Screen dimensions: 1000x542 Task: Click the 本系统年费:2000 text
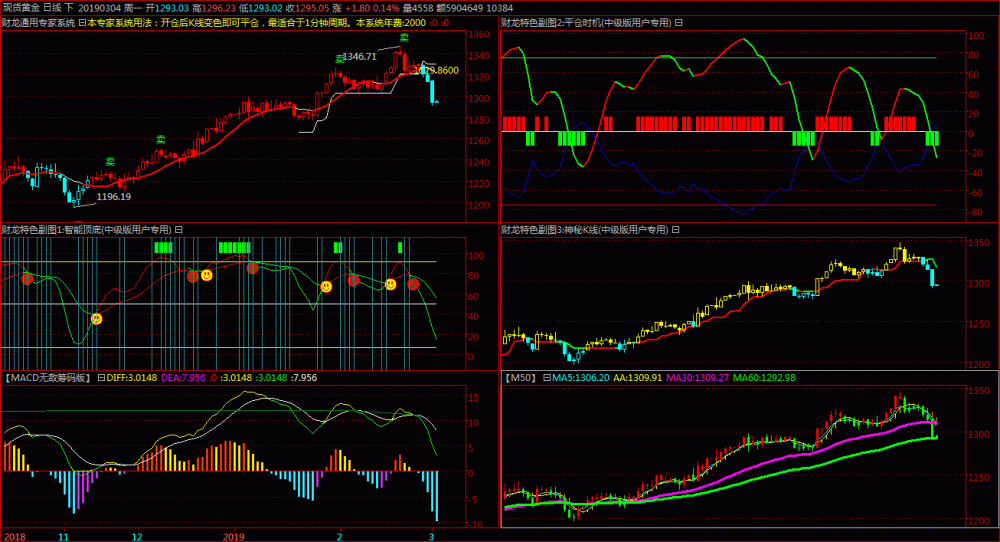390,23
